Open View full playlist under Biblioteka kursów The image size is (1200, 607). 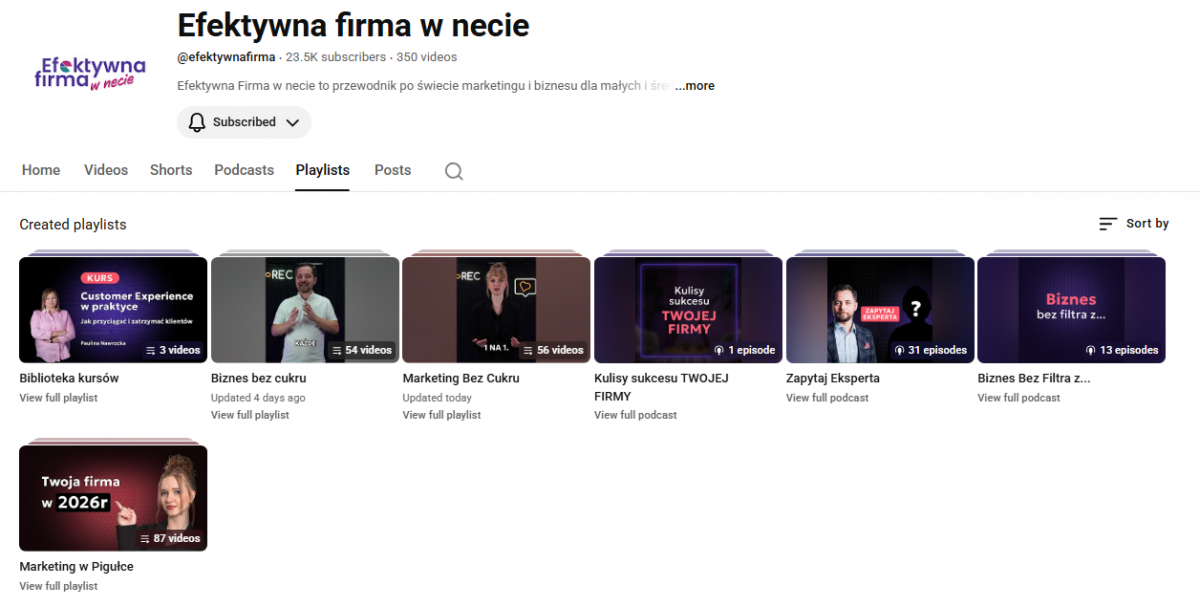tap(58, 398)
